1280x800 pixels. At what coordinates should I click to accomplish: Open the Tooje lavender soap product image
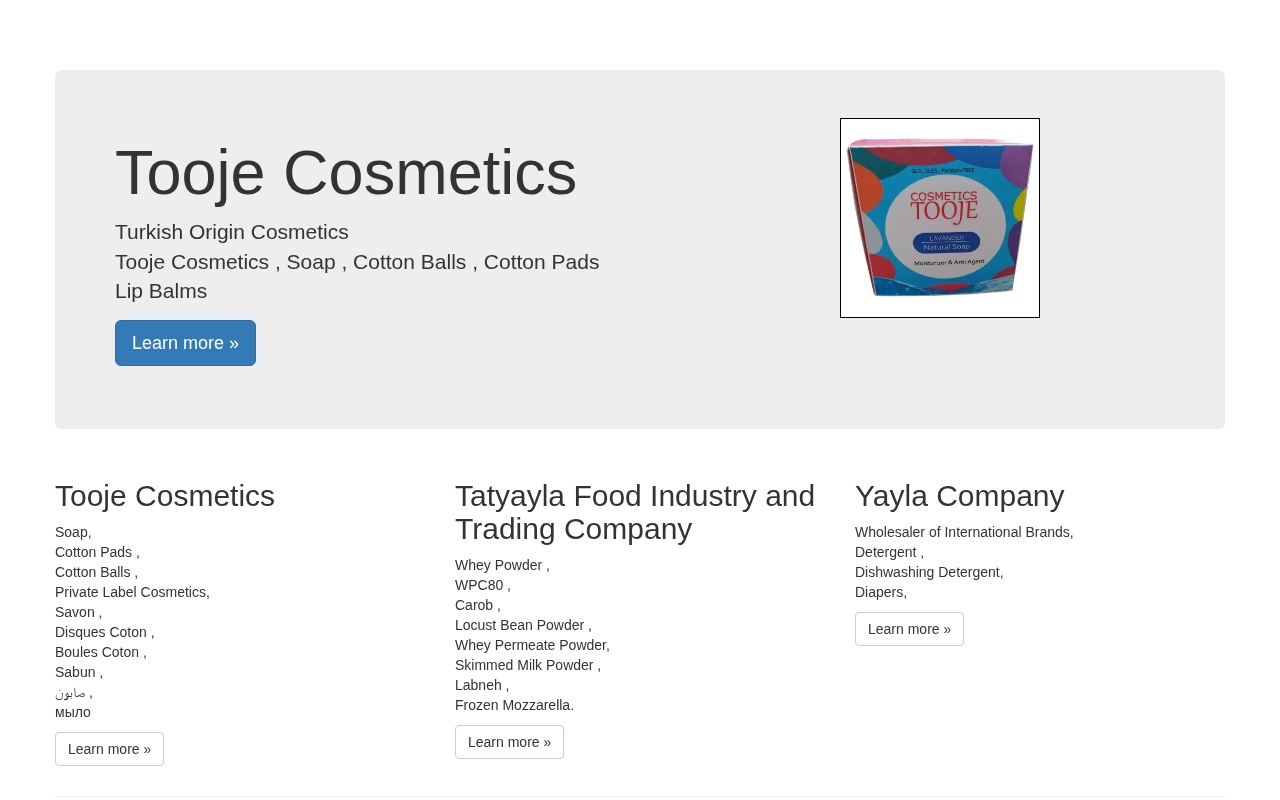(x=940, y=218)
